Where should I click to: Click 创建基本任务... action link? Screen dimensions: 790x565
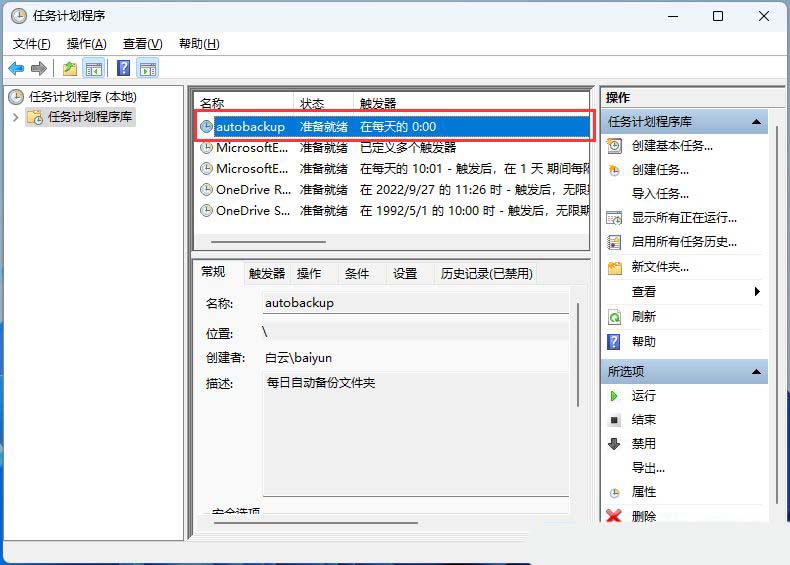point(672,146)
